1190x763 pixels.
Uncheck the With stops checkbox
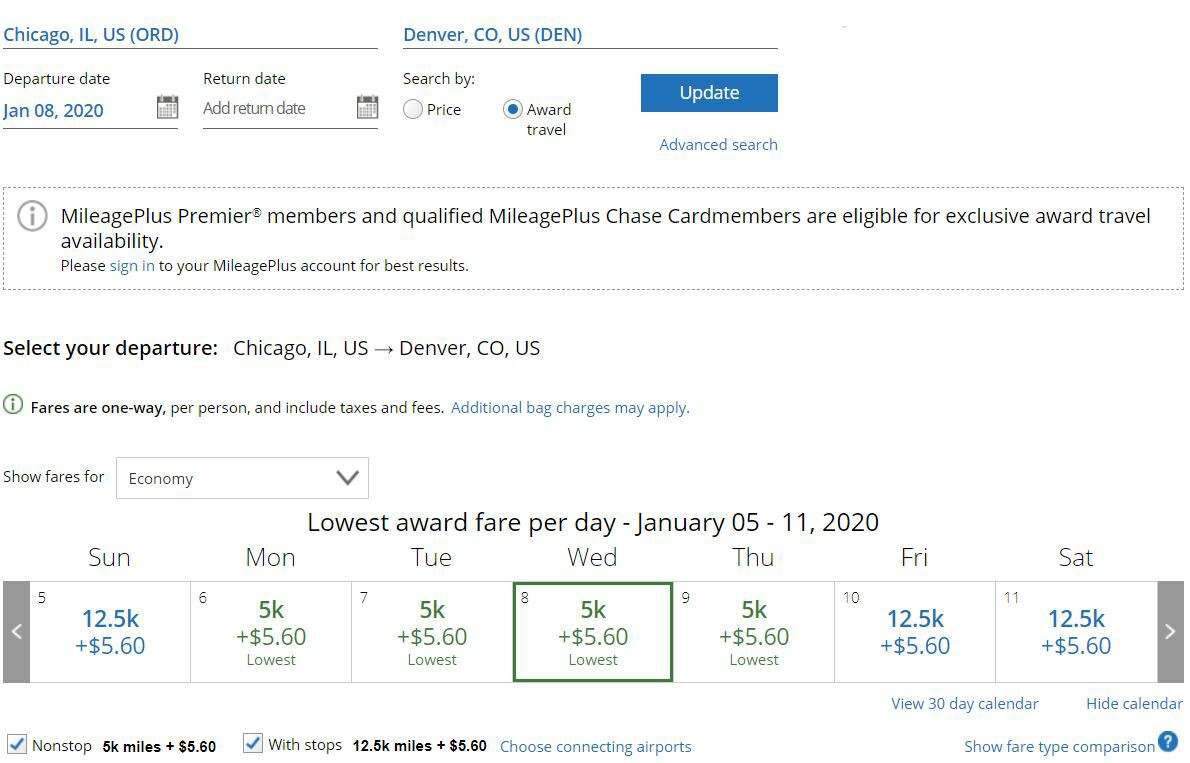pos(253,743)
